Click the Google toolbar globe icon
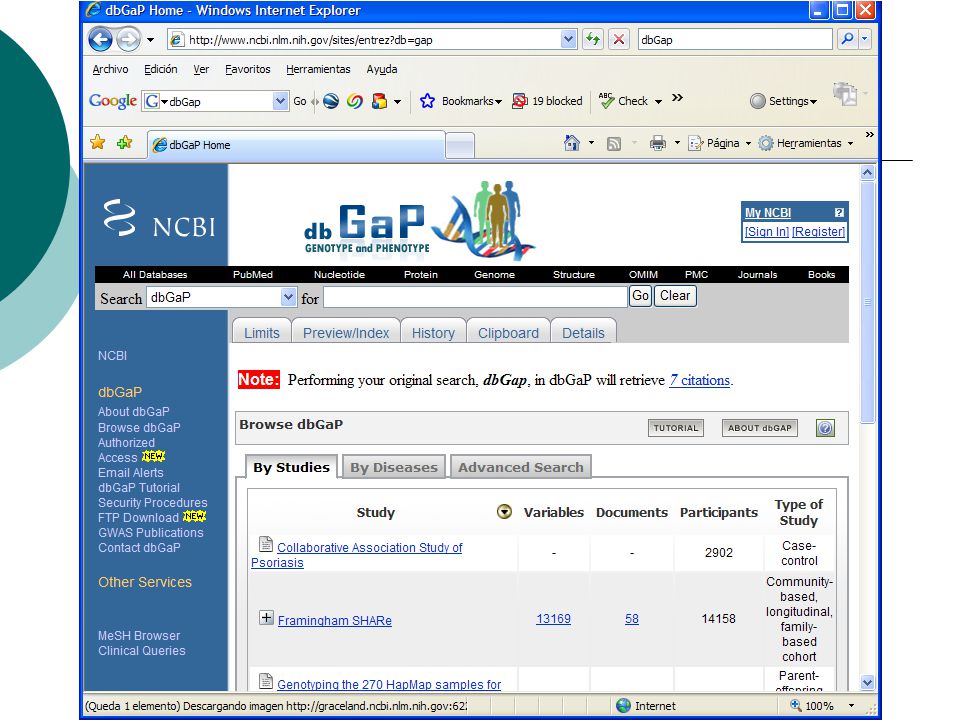This screenshot has height=720, width=960. 331,101
